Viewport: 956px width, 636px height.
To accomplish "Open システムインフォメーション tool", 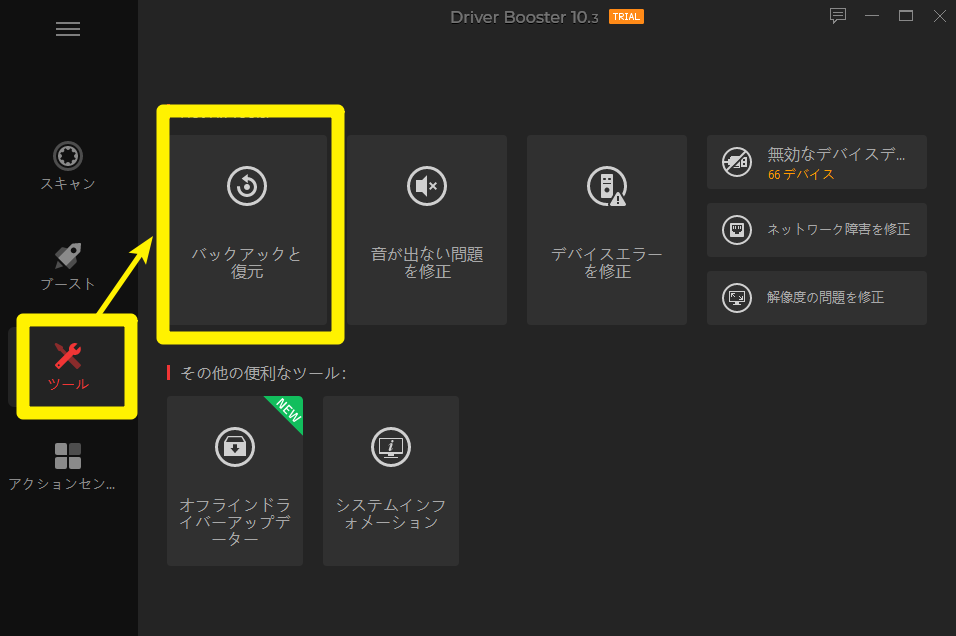I will tap(391, 481).
